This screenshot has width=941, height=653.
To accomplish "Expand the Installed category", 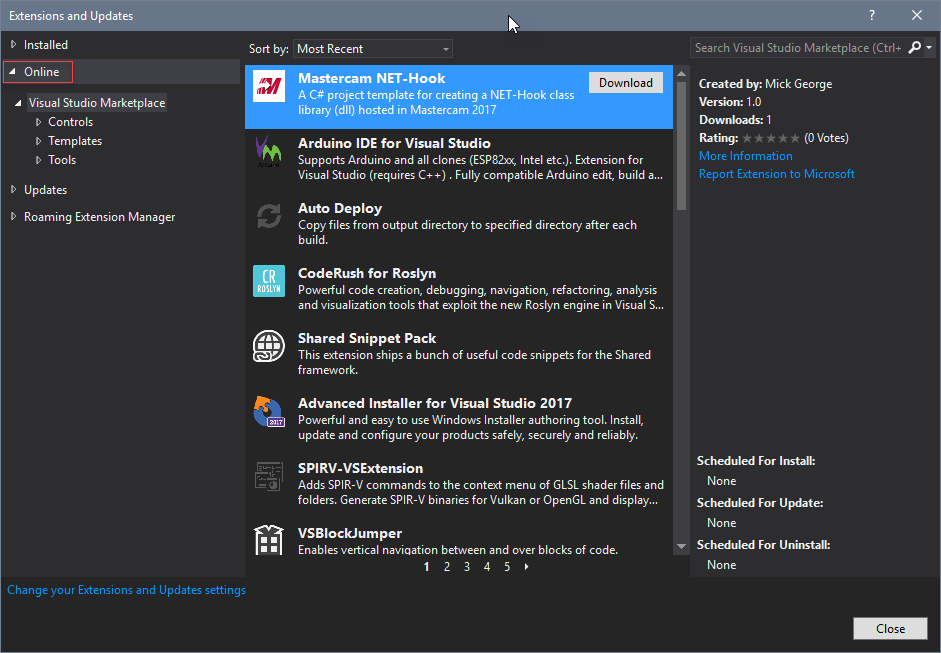I will (14, 45).
